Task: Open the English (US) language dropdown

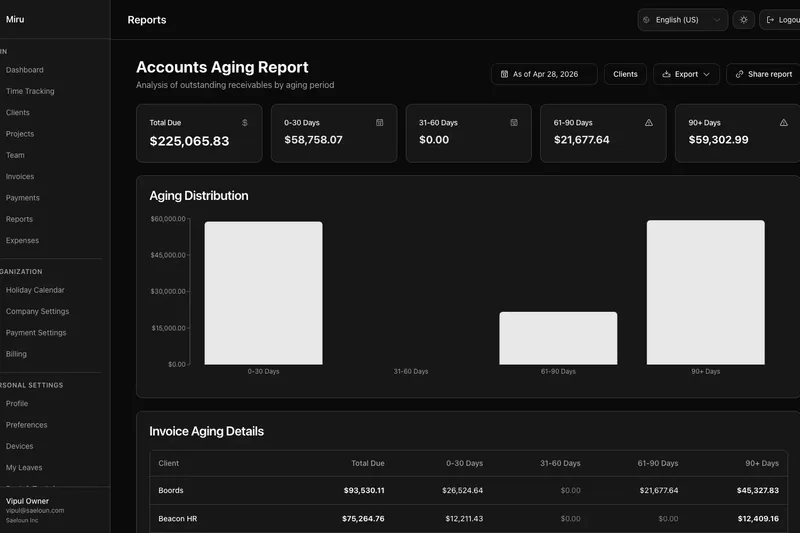Action: pos(683,20)
